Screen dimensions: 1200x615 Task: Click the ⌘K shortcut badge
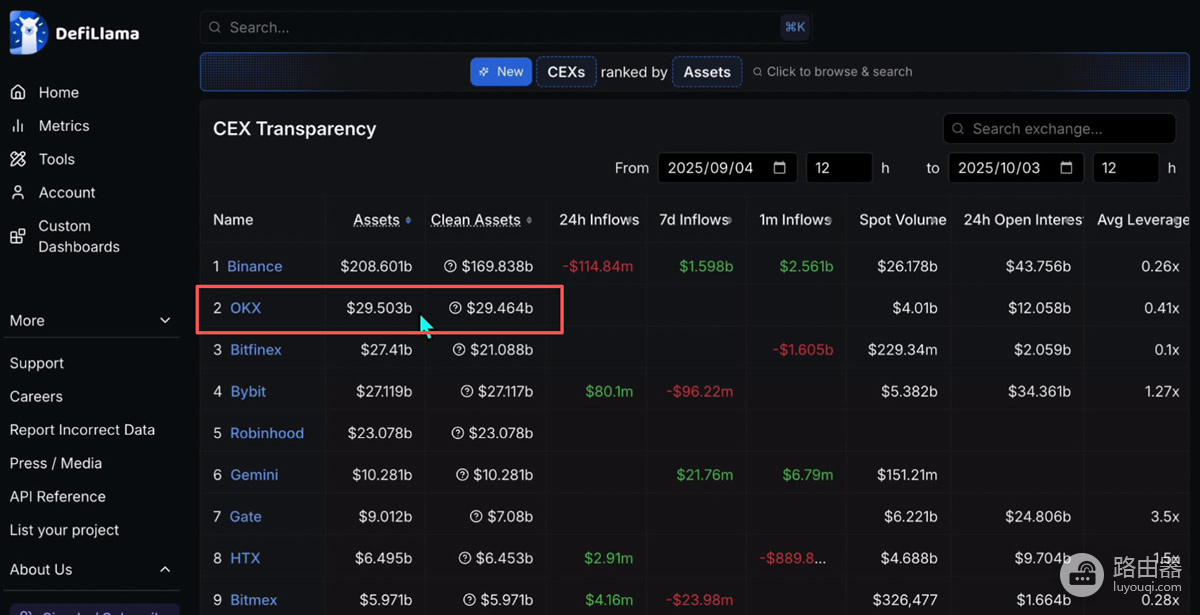[795, 27]
